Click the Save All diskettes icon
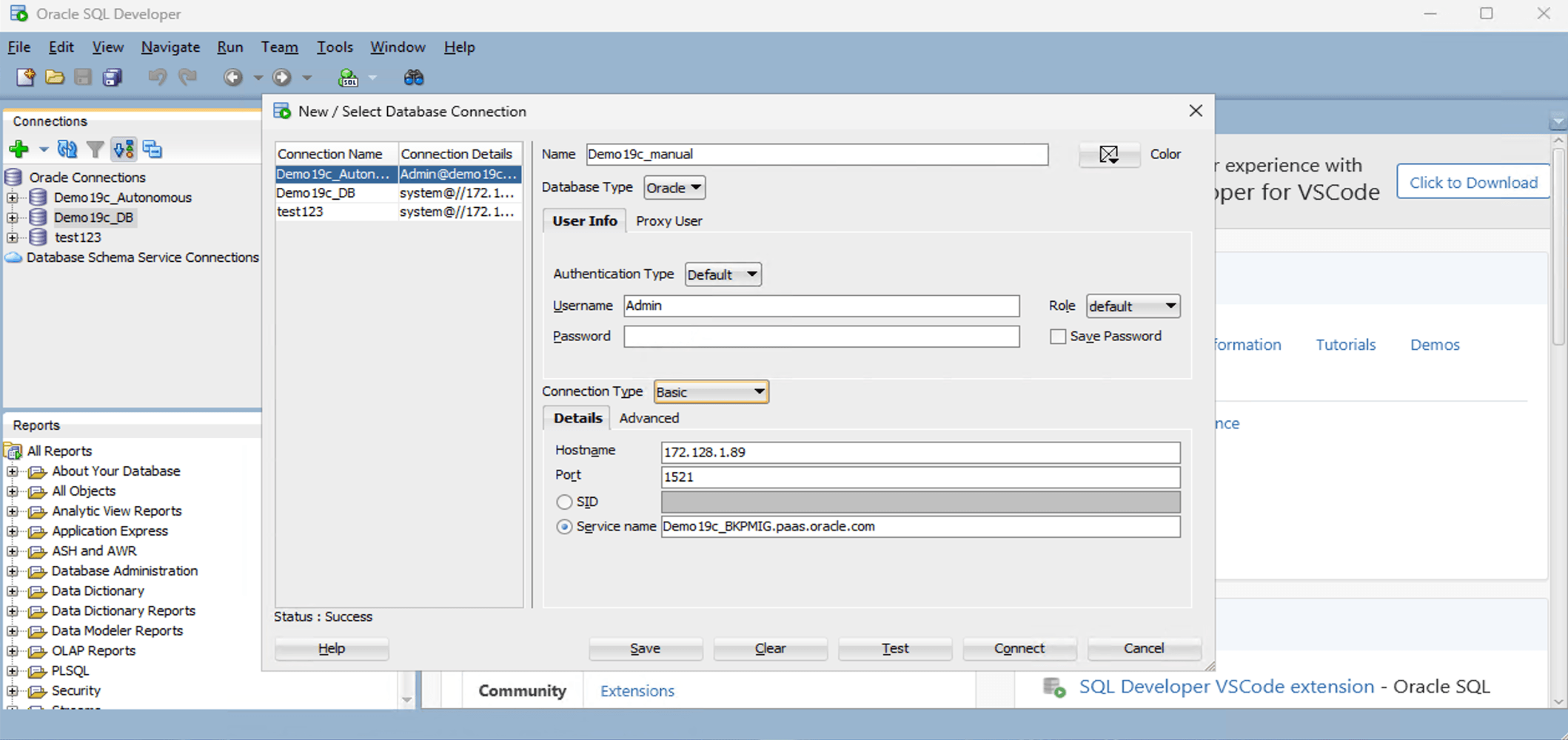This screenshot has height=740, width=1568. [x=112, y=77]
